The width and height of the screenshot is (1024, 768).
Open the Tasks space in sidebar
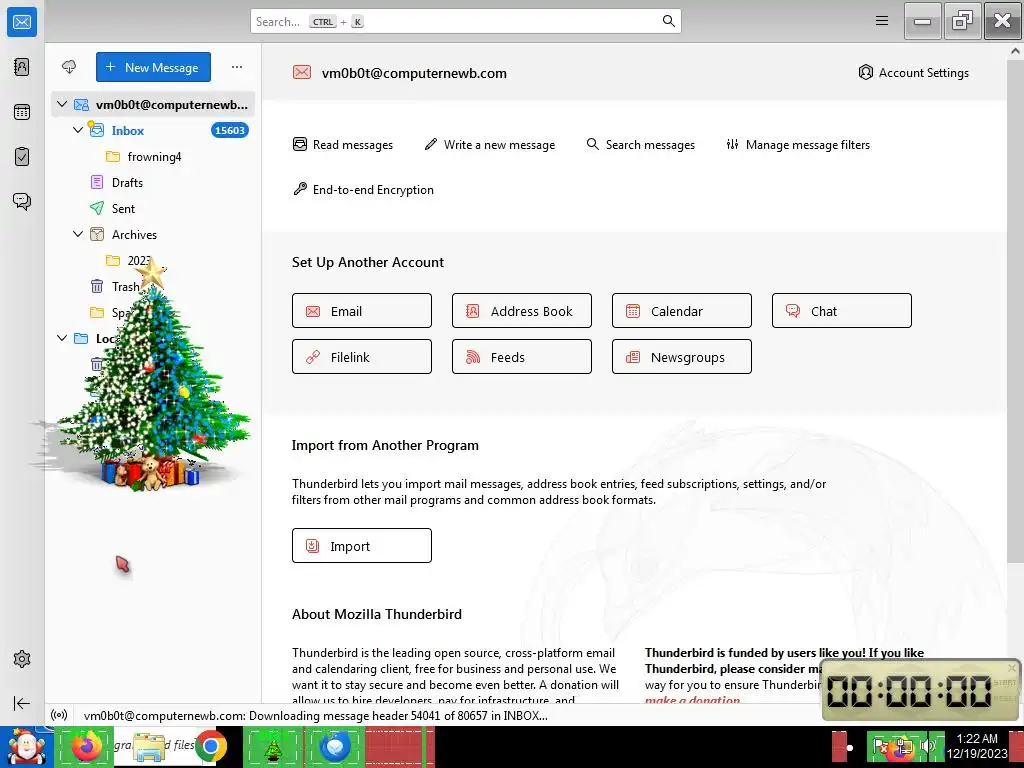(22, 157)
